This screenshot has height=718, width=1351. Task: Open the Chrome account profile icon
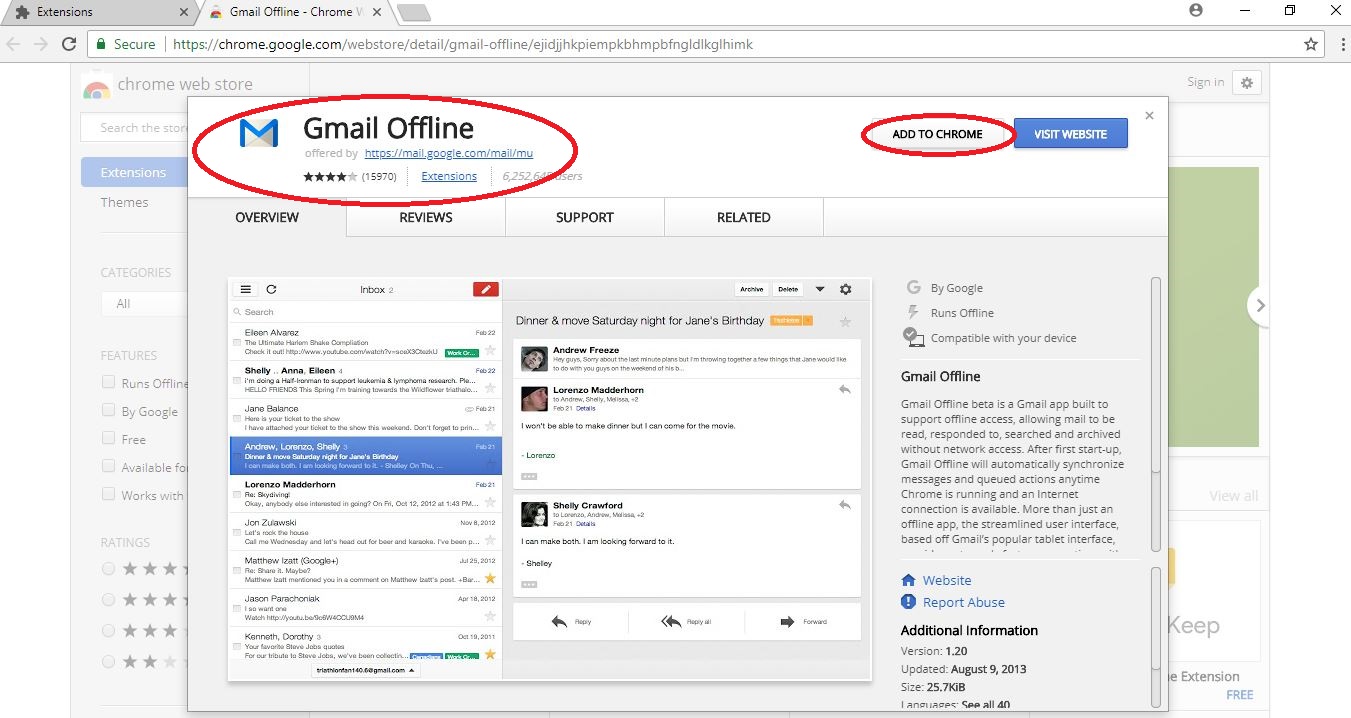tap(1196, 11)
